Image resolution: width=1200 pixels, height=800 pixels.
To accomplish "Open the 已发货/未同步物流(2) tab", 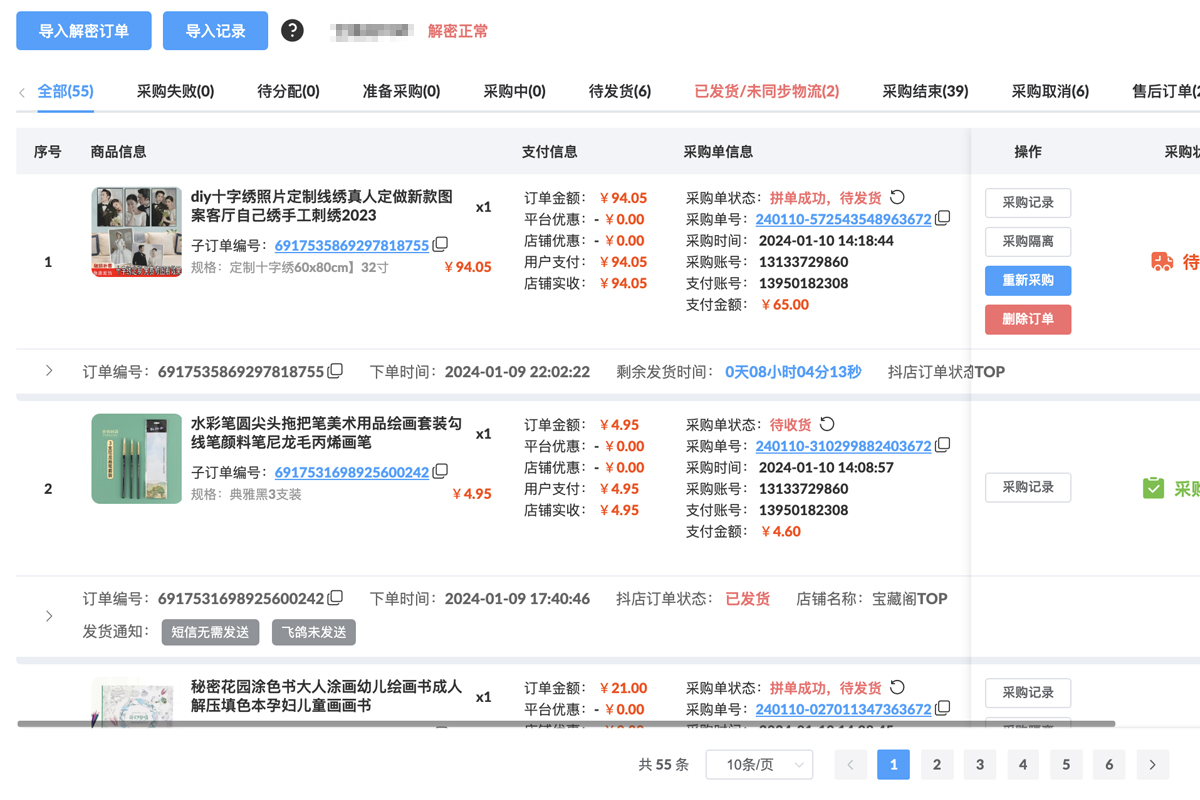I will pos(767,91).
